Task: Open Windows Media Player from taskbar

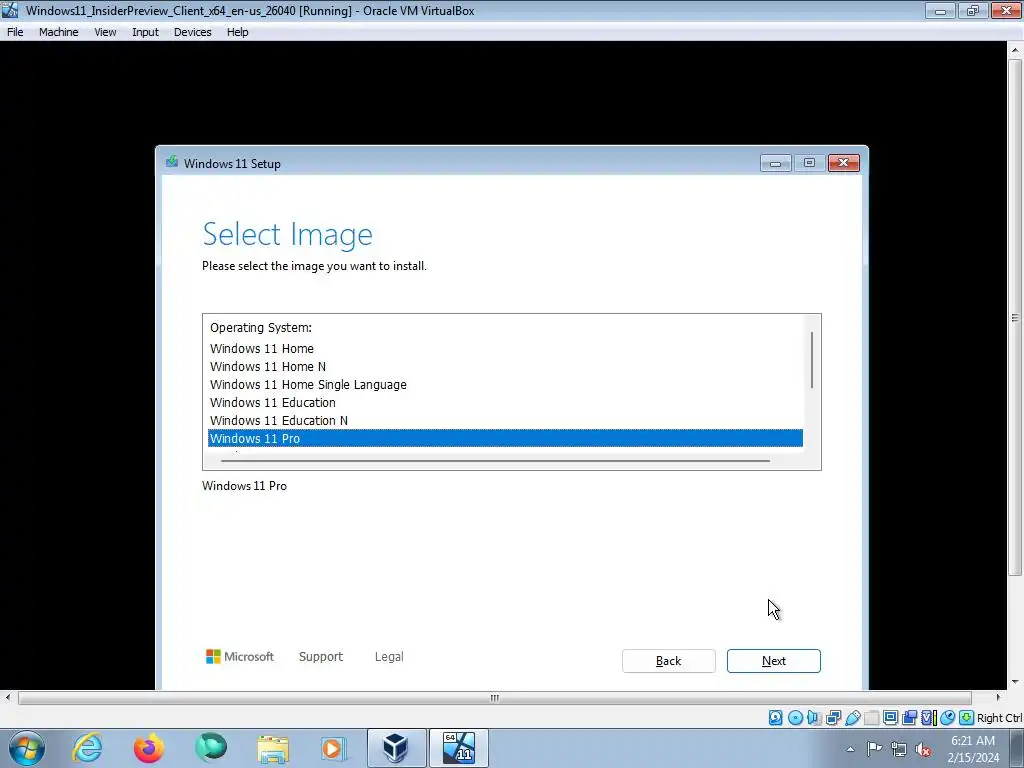Action: pyautogui.click(x=334, y=748)
